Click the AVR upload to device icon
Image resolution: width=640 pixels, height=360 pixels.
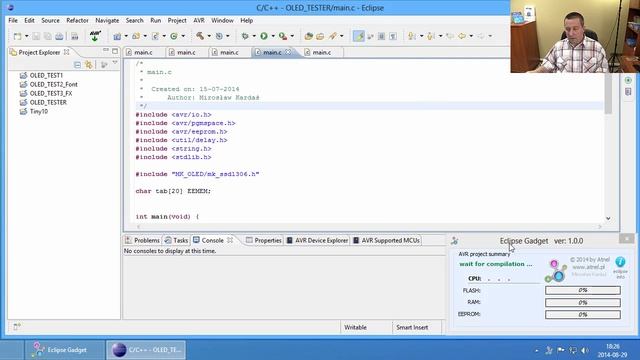[95, 36]
